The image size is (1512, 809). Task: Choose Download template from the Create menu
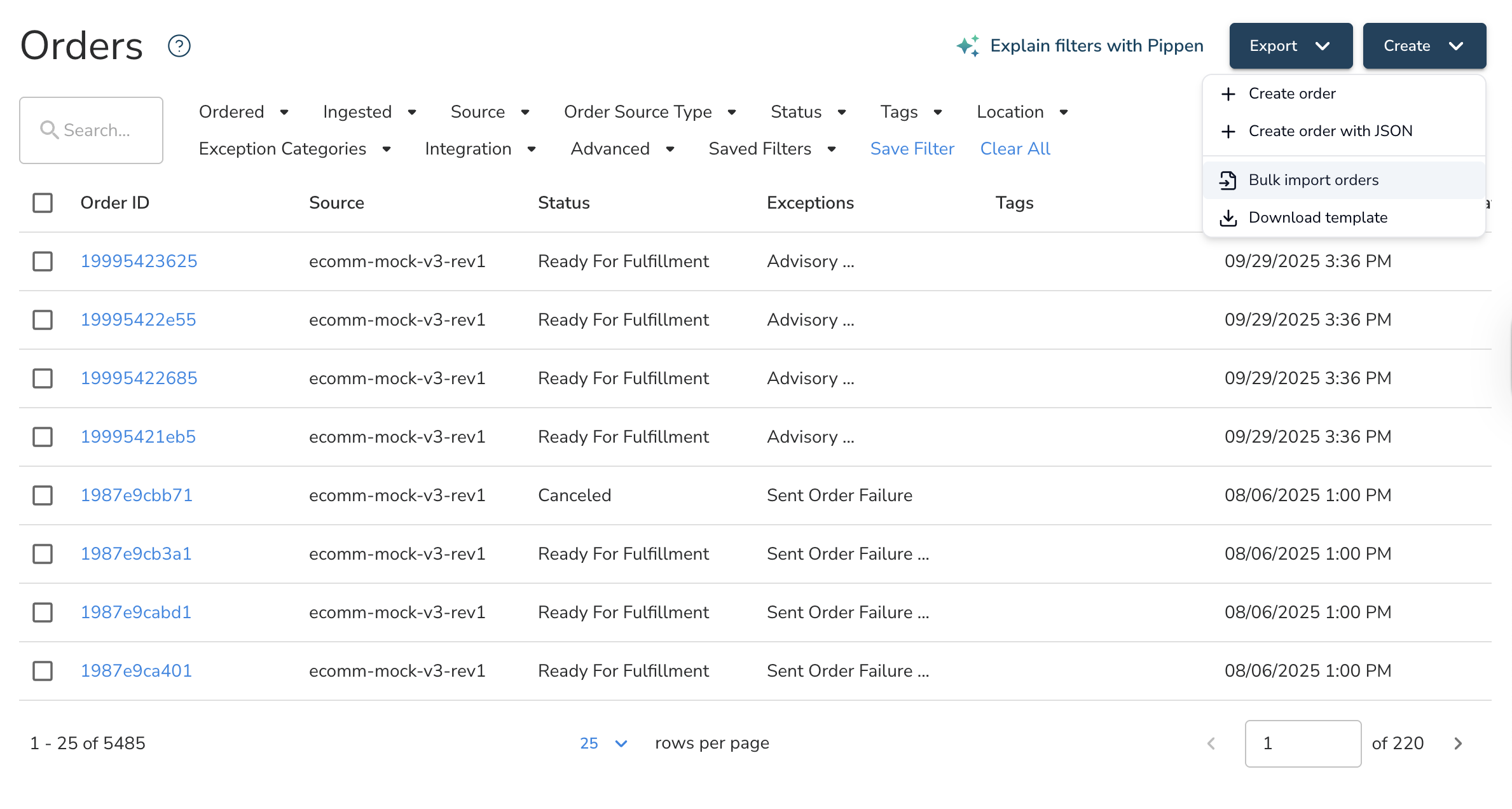[x=1318, y=218]
